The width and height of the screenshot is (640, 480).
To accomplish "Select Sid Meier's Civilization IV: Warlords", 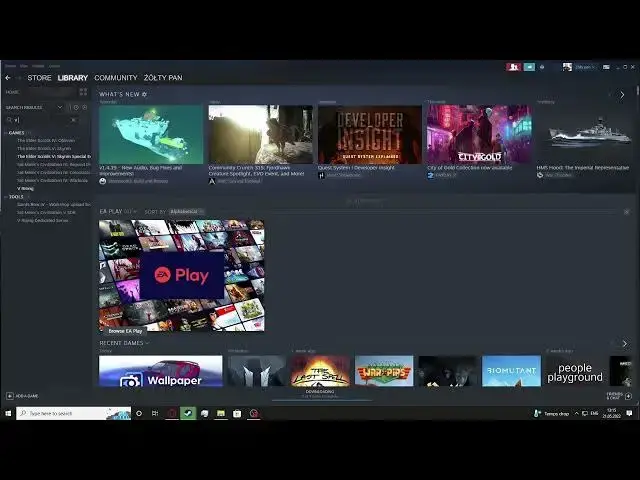I will [52, 180].
